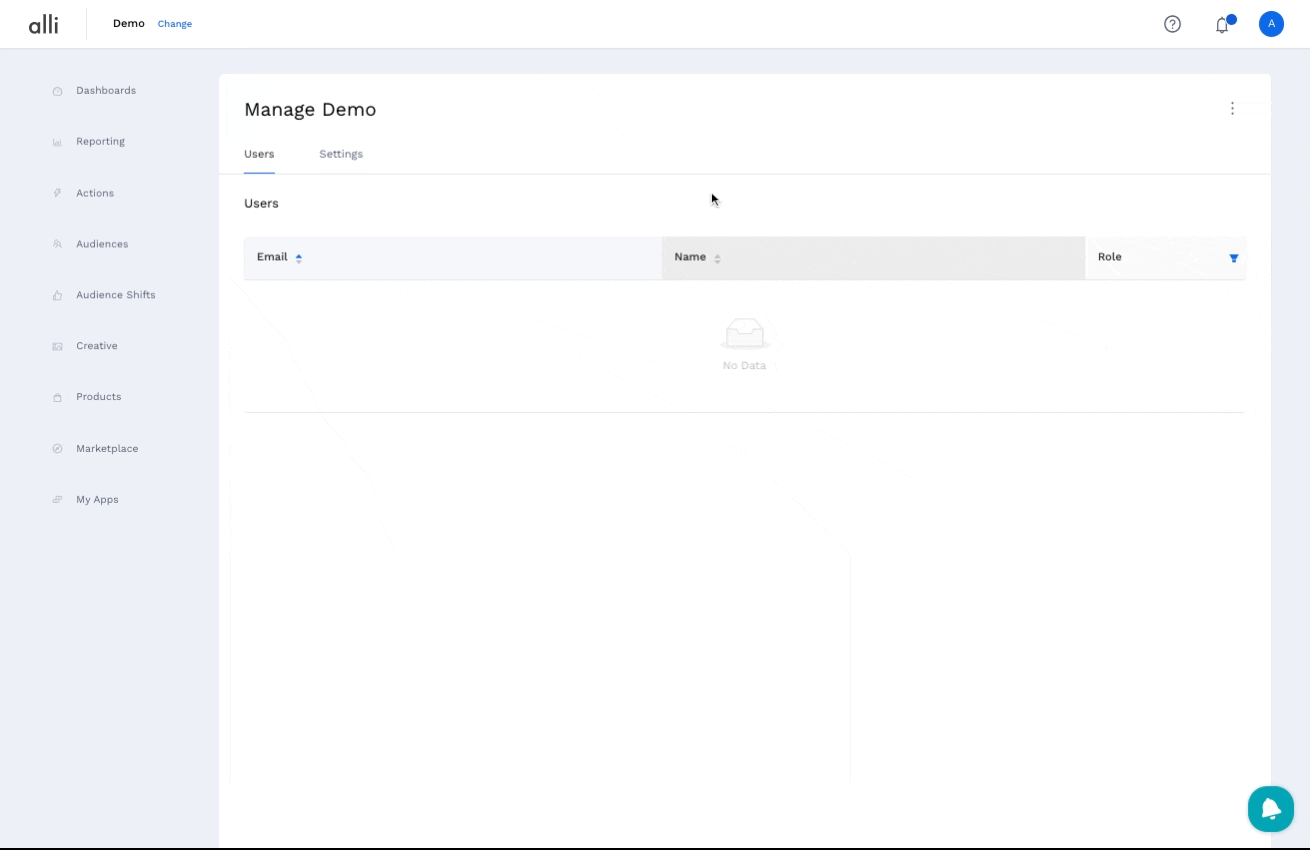
Task: Open the notifications bell in header
Action: [x=1222, y=25]
